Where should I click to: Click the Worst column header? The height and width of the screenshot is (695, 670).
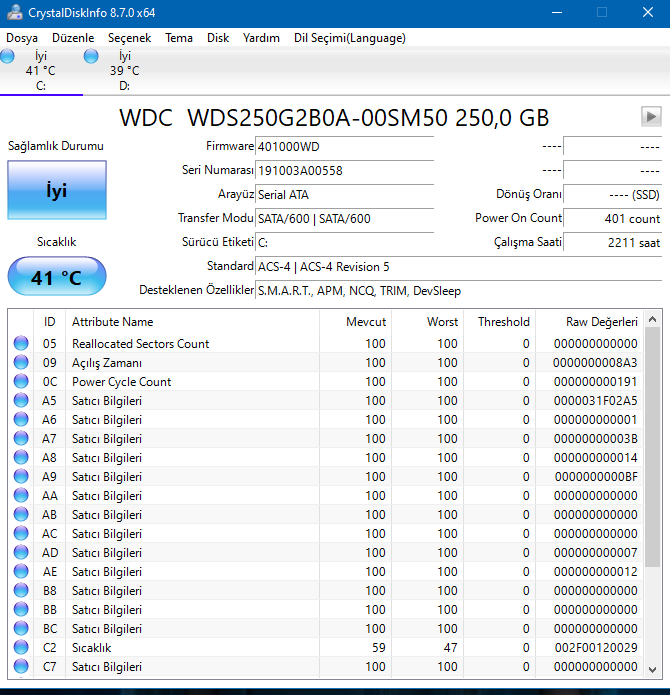[x=428, y=322]
